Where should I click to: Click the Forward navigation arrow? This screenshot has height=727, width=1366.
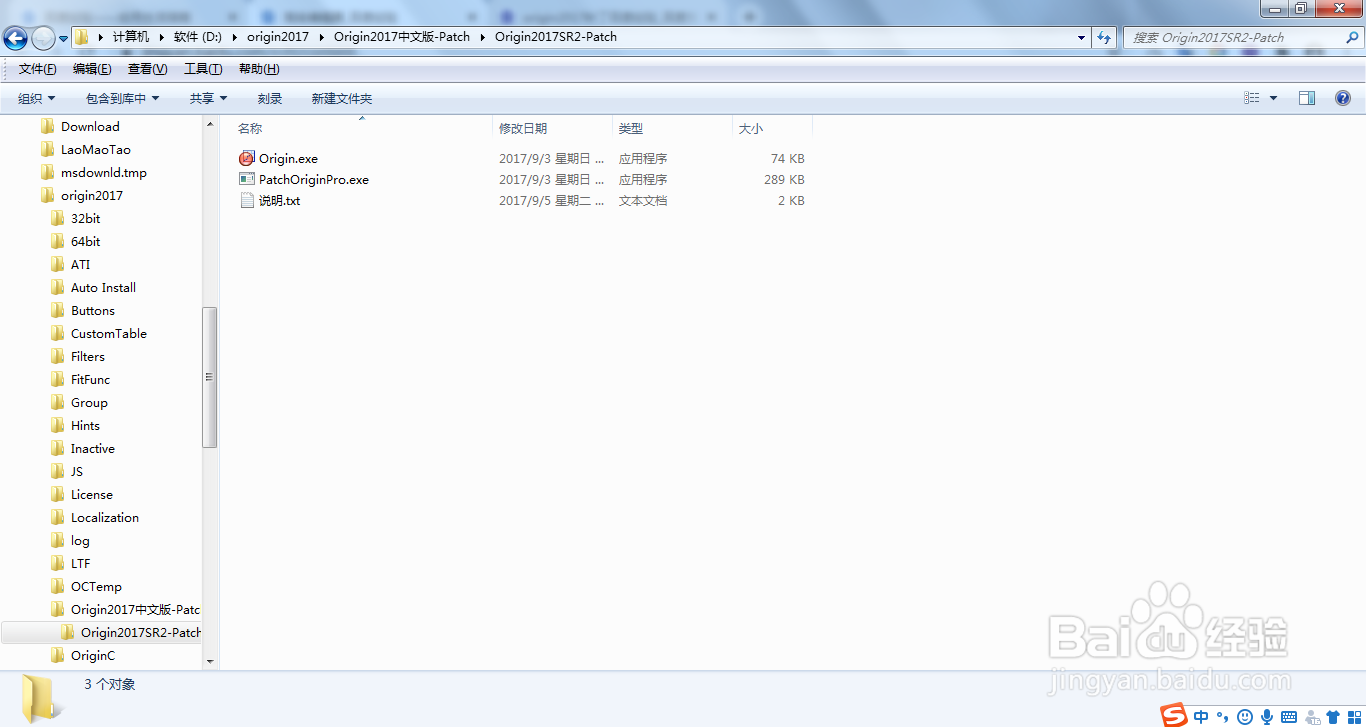(x=44, y=38)
